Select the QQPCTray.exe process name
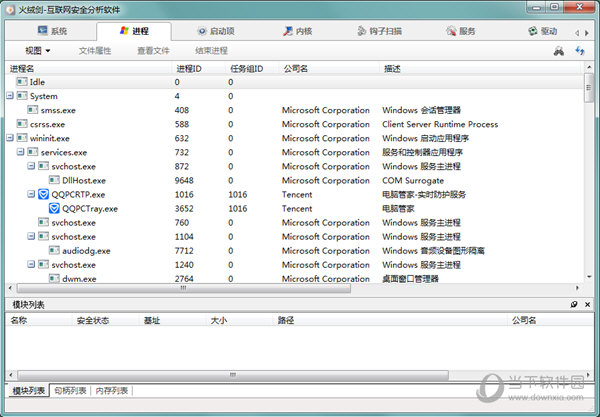 pyautogui.click(x=90, y=209)
